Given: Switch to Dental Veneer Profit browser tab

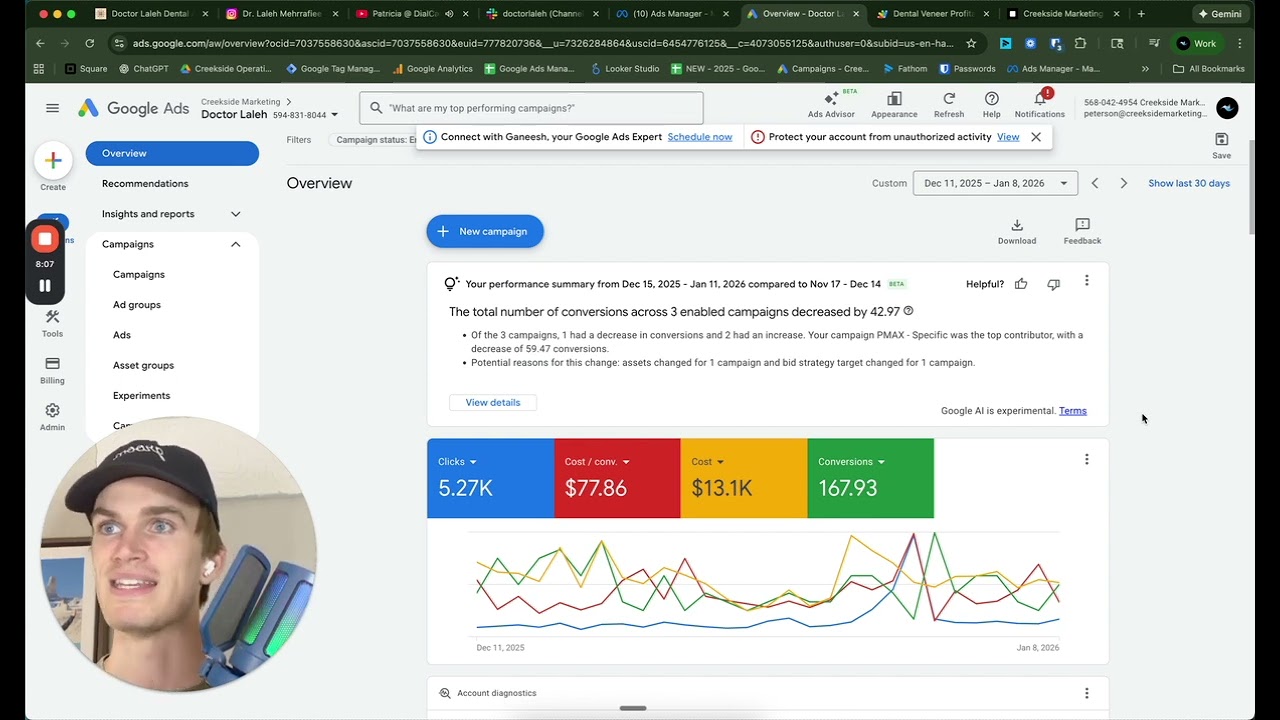Looking at the screenshot, I should [932, 14].
